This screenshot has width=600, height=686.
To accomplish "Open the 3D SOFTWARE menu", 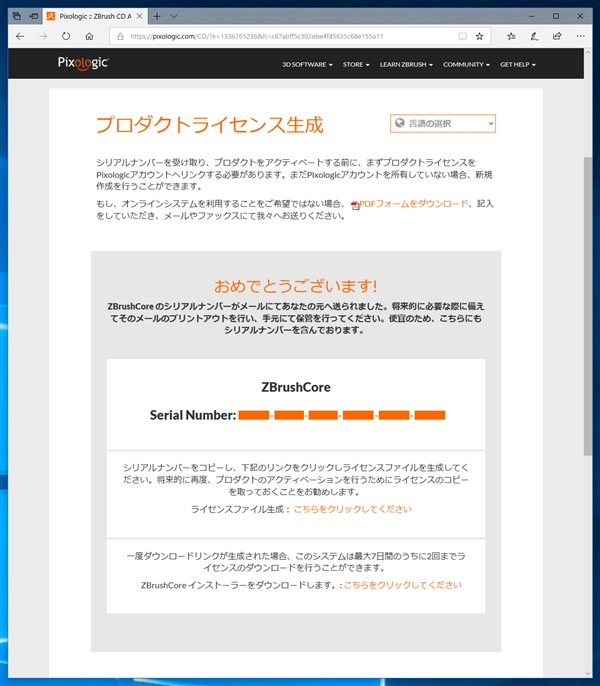I will [x=307, y=64].
